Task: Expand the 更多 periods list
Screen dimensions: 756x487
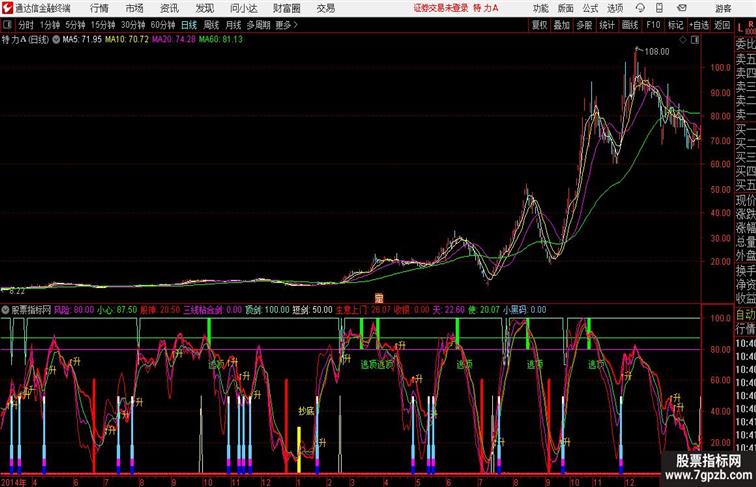Action: click(x=287, y=25)
